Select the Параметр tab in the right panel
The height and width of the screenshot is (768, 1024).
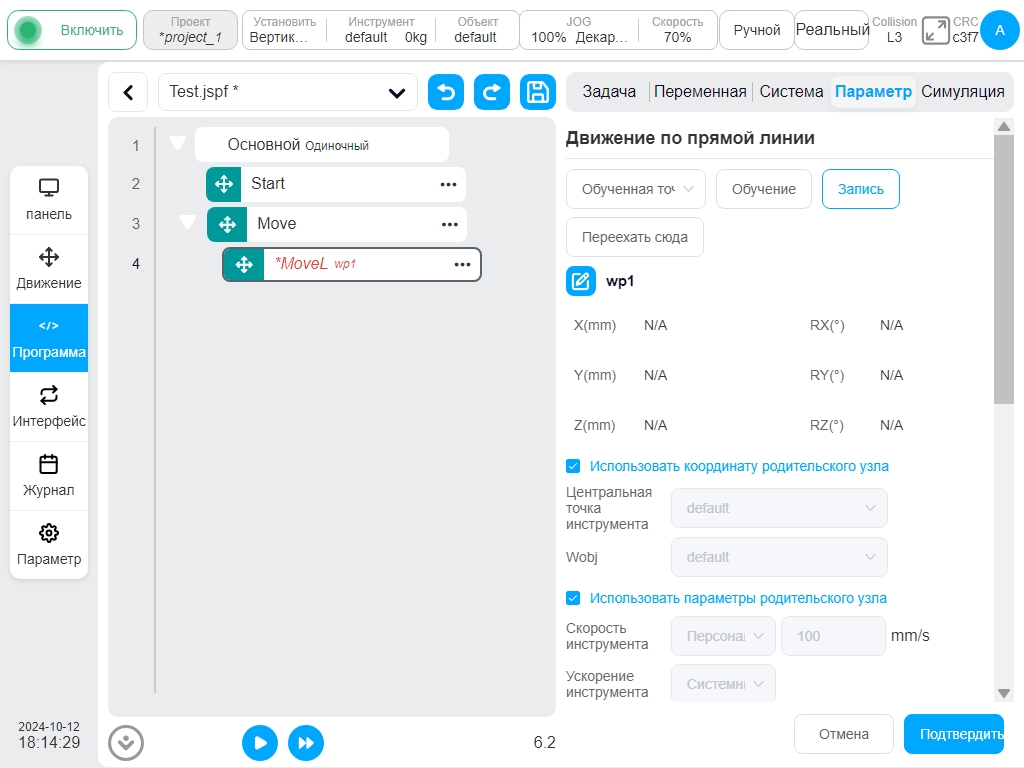click(x=873, y=91)
